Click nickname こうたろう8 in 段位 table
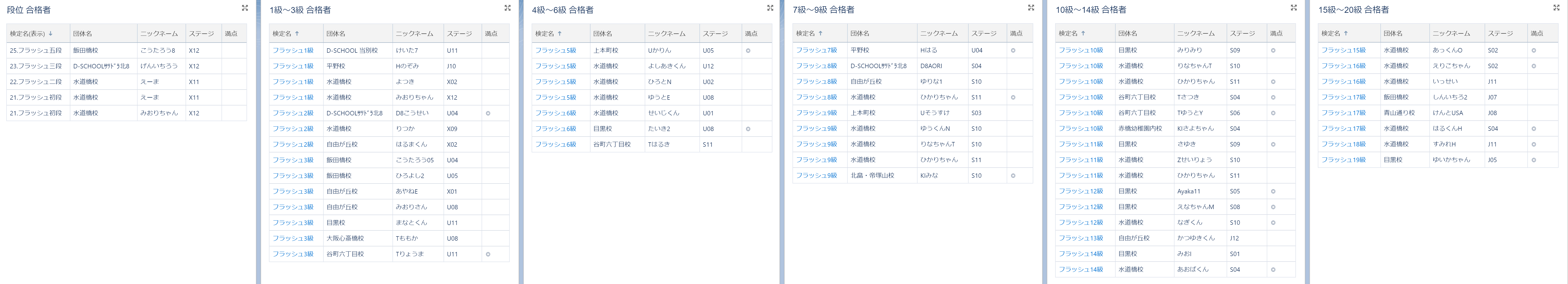Image resolution: width=1568 pixels, height=284 pixels. click(158, 51)
